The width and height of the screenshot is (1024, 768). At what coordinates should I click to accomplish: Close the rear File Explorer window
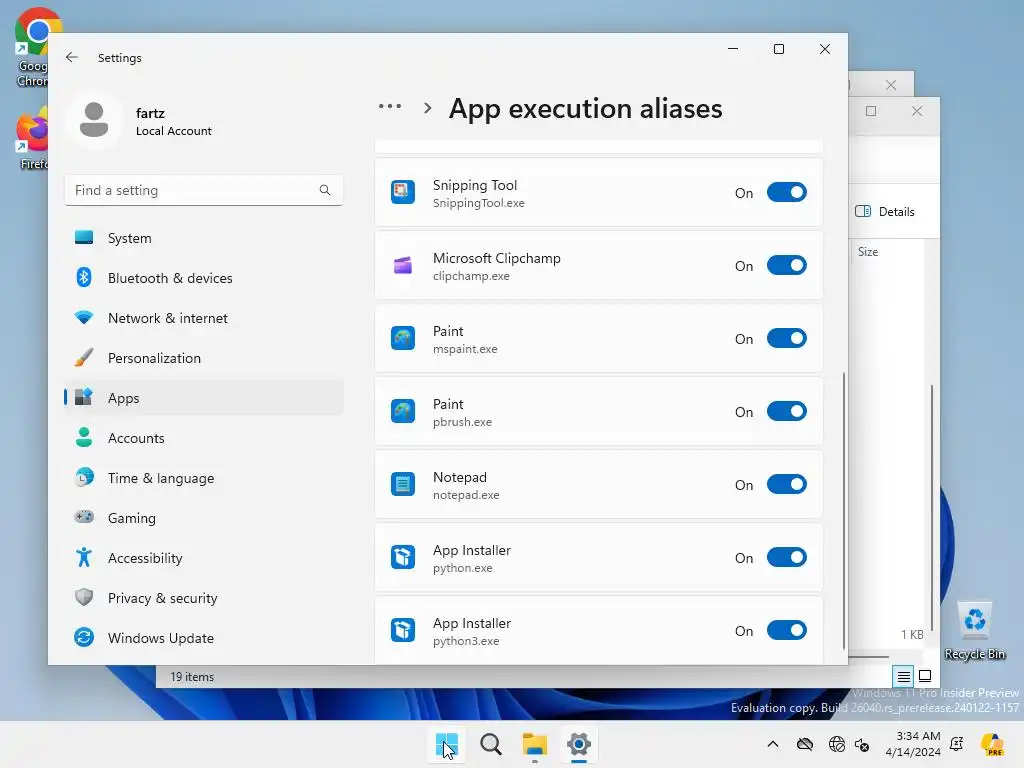click(891, 85)
